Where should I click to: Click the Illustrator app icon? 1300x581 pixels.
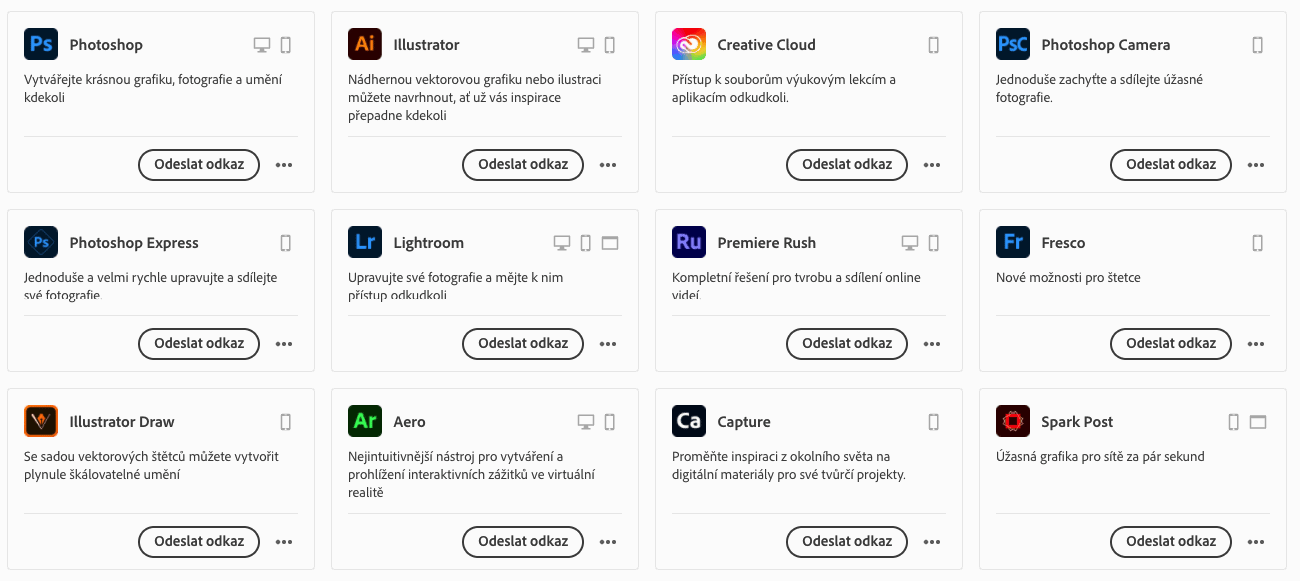click(365, 45)
